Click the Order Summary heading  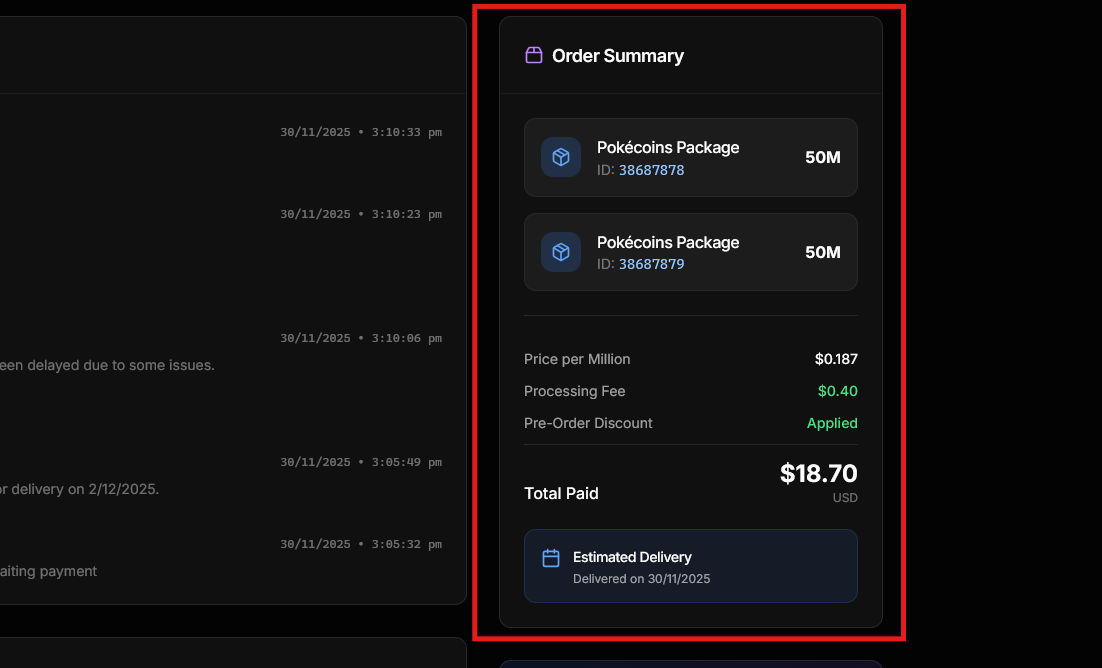pyautogui.click(x=617, y=56)
